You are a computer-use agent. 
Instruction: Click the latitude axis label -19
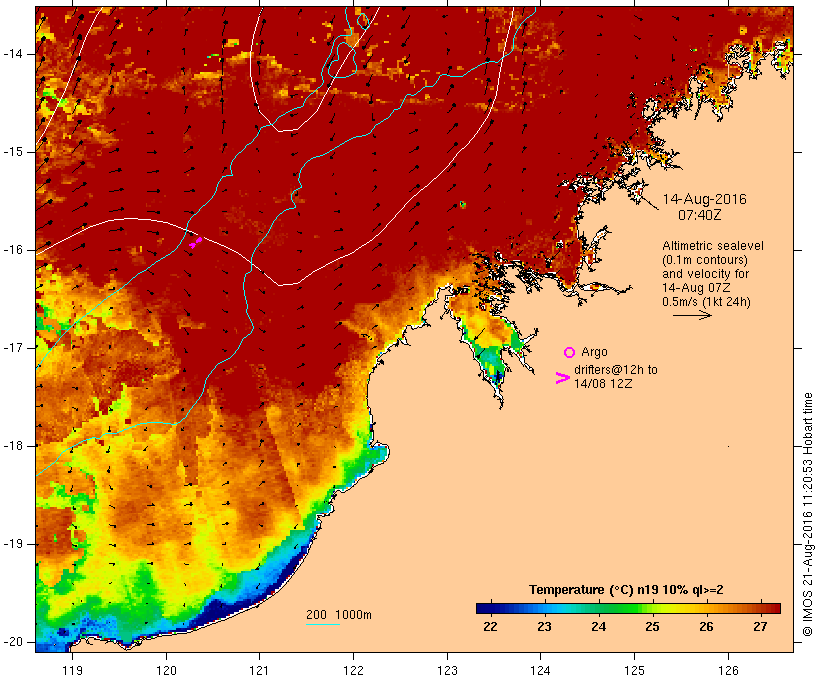point(13,544)
